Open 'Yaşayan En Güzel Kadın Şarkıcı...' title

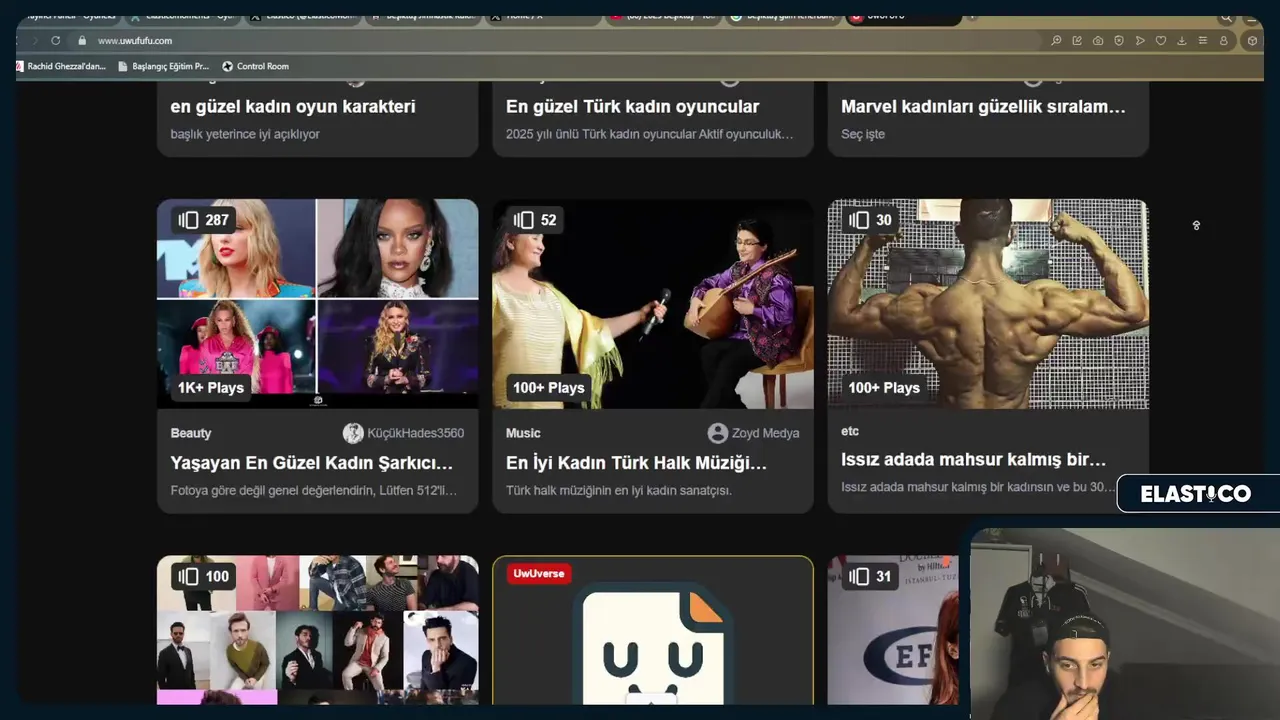312,463
